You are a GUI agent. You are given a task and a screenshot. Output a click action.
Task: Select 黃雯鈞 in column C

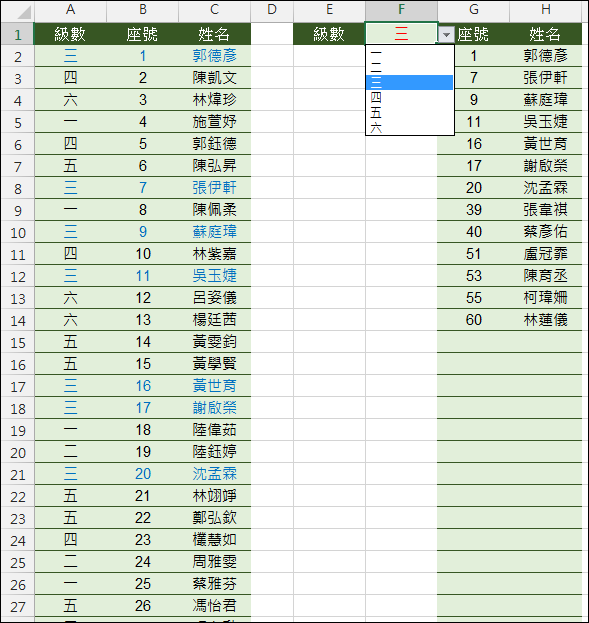[x=215, y=342]
